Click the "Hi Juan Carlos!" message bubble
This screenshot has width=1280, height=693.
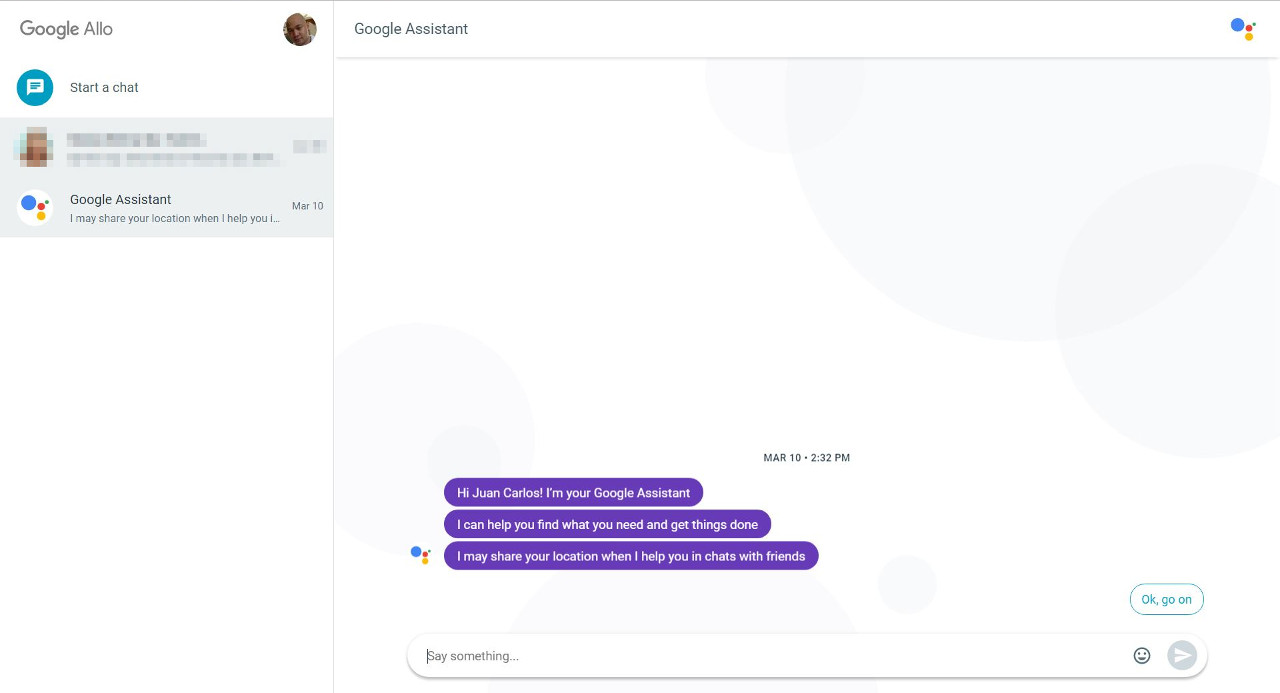(x=573, y=493)
